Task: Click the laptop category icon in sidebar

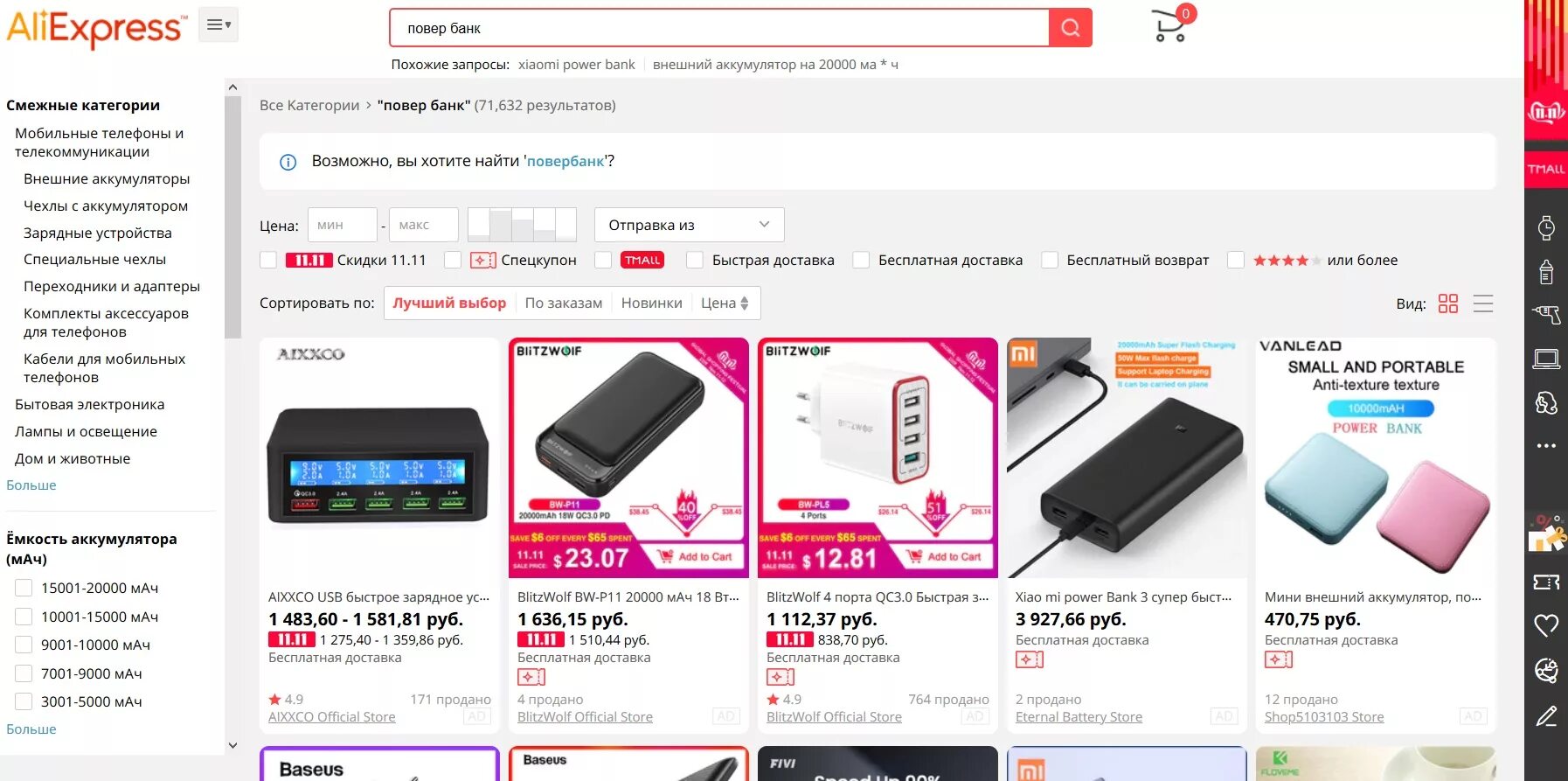Action: [x=1546, y=359]
